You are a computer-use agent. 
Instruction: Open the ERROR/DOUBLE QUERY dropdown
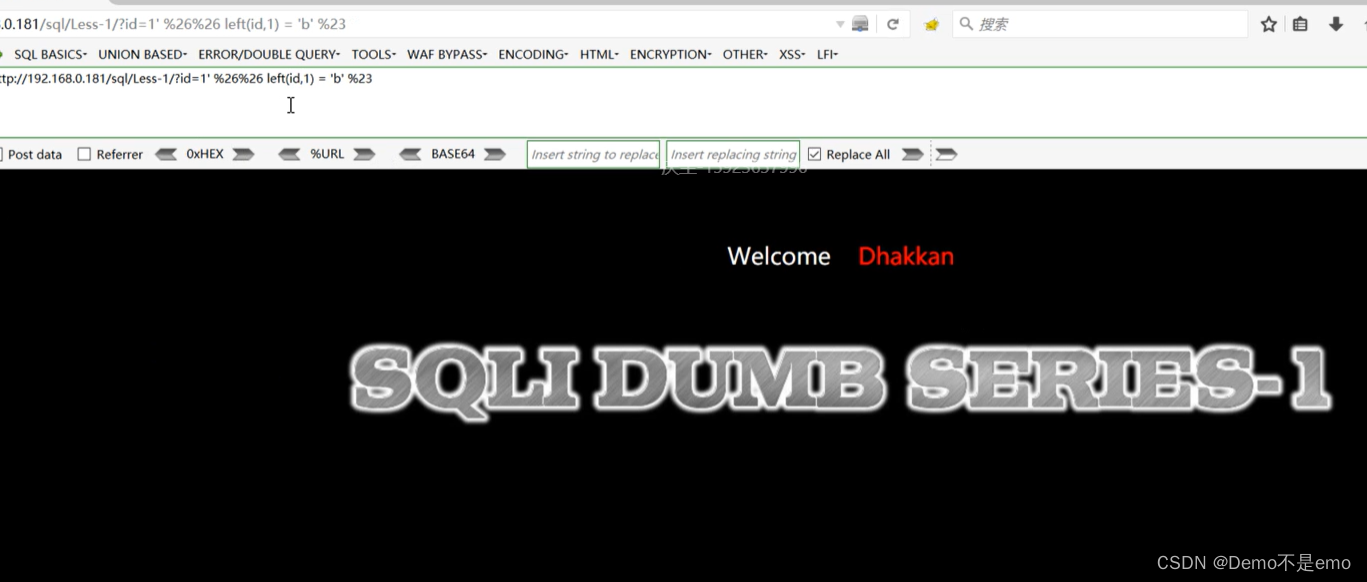click(x=269, y=54)
